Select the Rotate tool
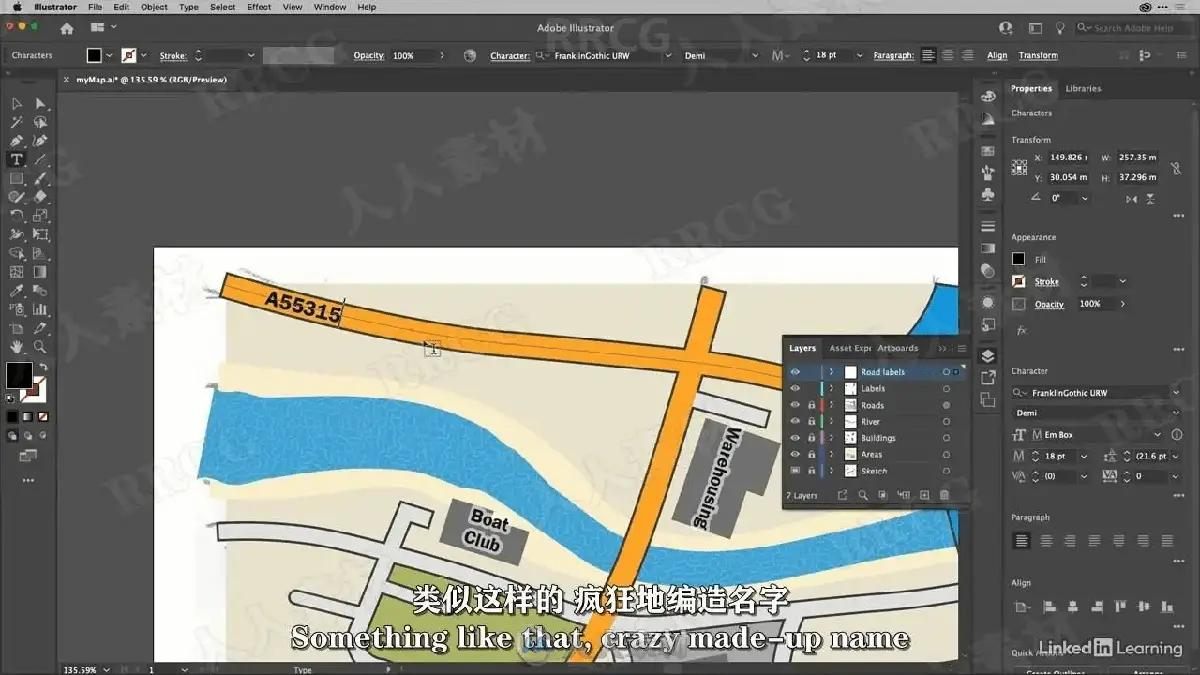Screen dimensions: 1200x675 coord(16,216)
